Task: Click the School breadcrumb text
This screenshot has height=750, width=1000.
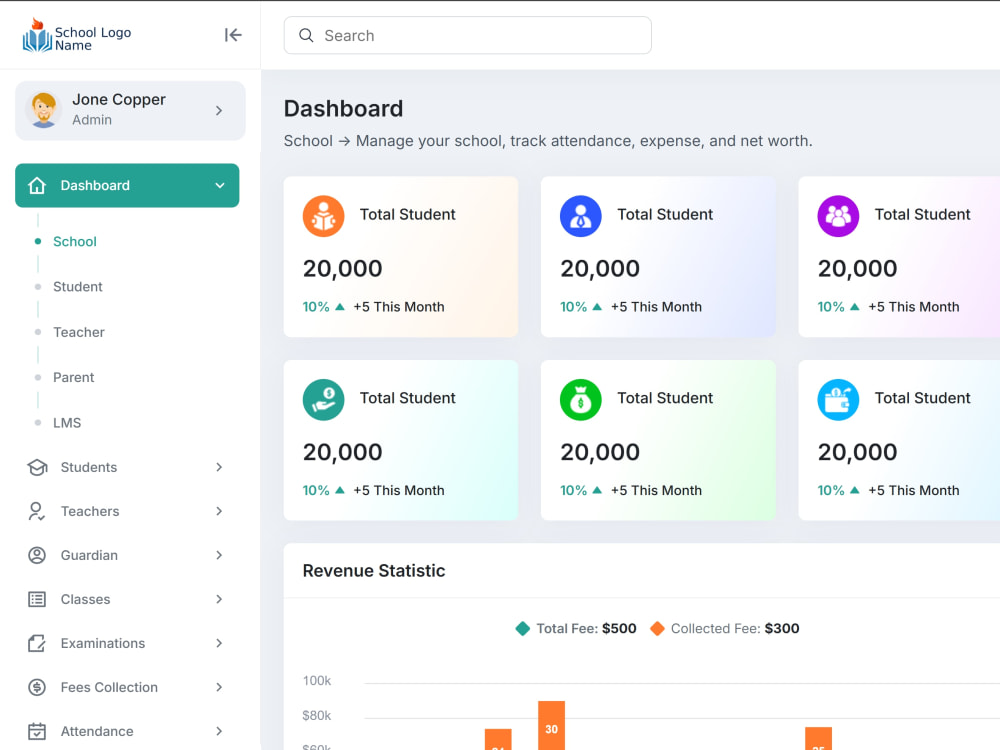Action: pos(308,141)
